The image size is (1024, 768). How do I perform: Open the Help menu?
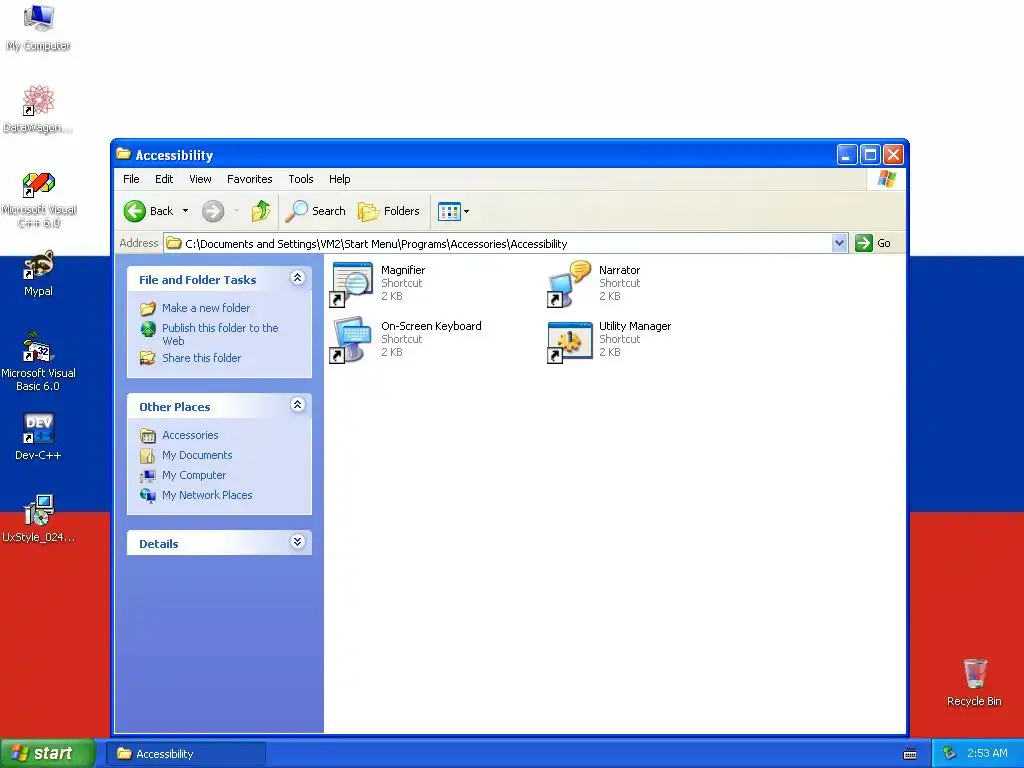340,179
